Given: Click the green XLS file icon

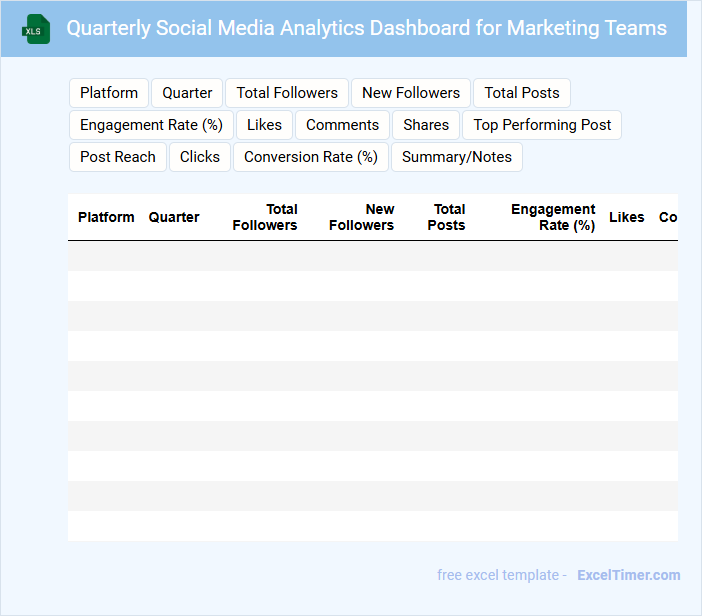Looking at the screenshot, I should tap(37, 29).
